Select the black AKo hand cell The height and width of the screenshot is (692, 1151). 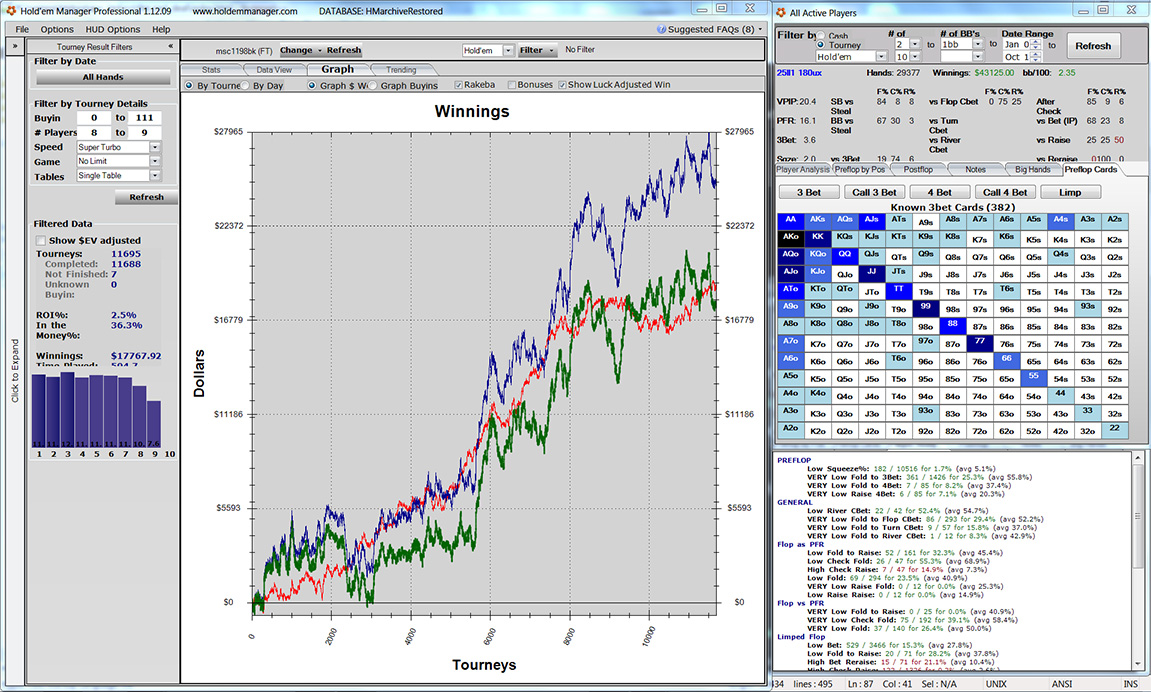[790, 237]
